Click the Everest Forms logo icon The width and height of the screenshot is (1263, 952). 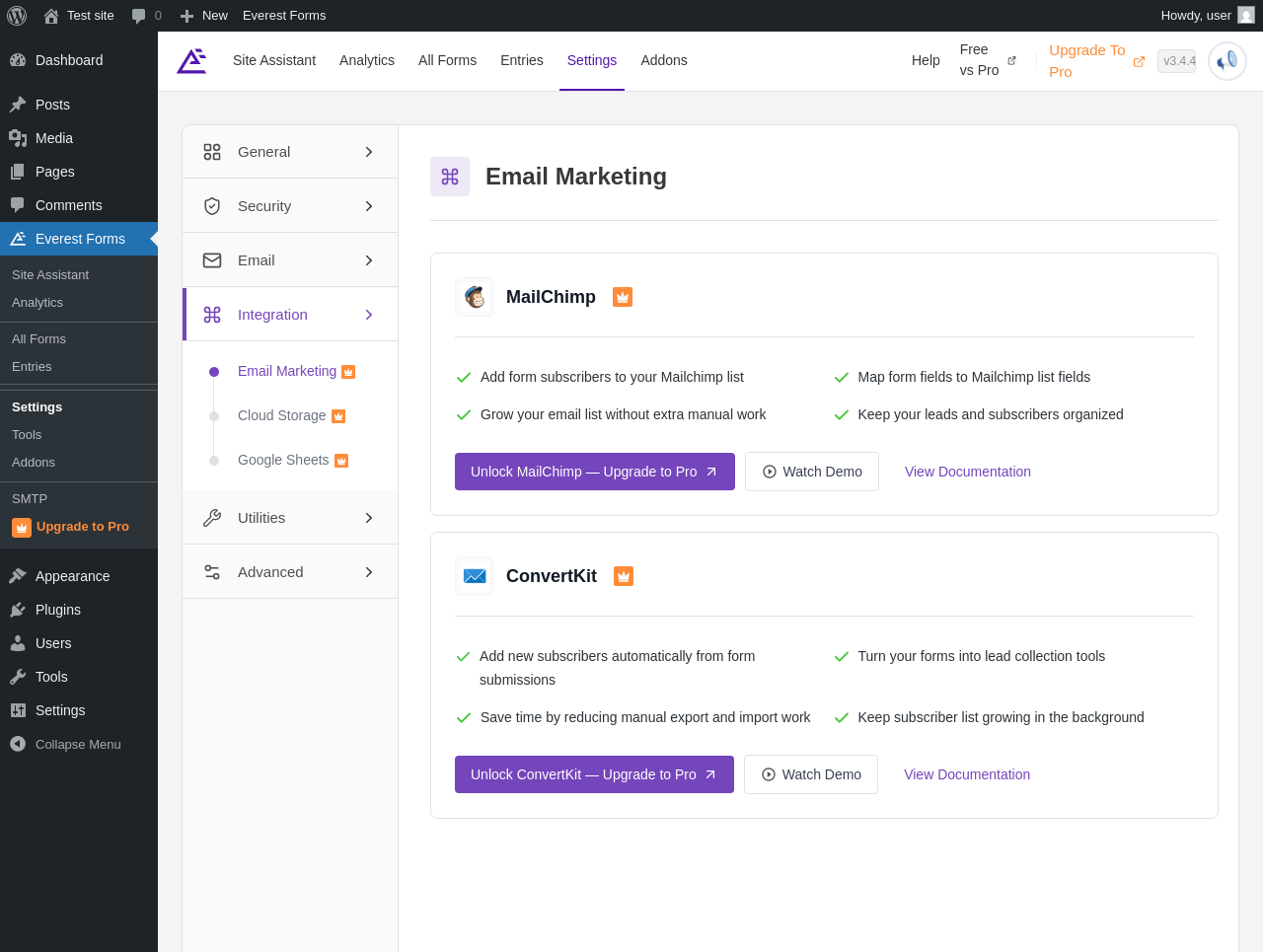click(x=191, y=61)
